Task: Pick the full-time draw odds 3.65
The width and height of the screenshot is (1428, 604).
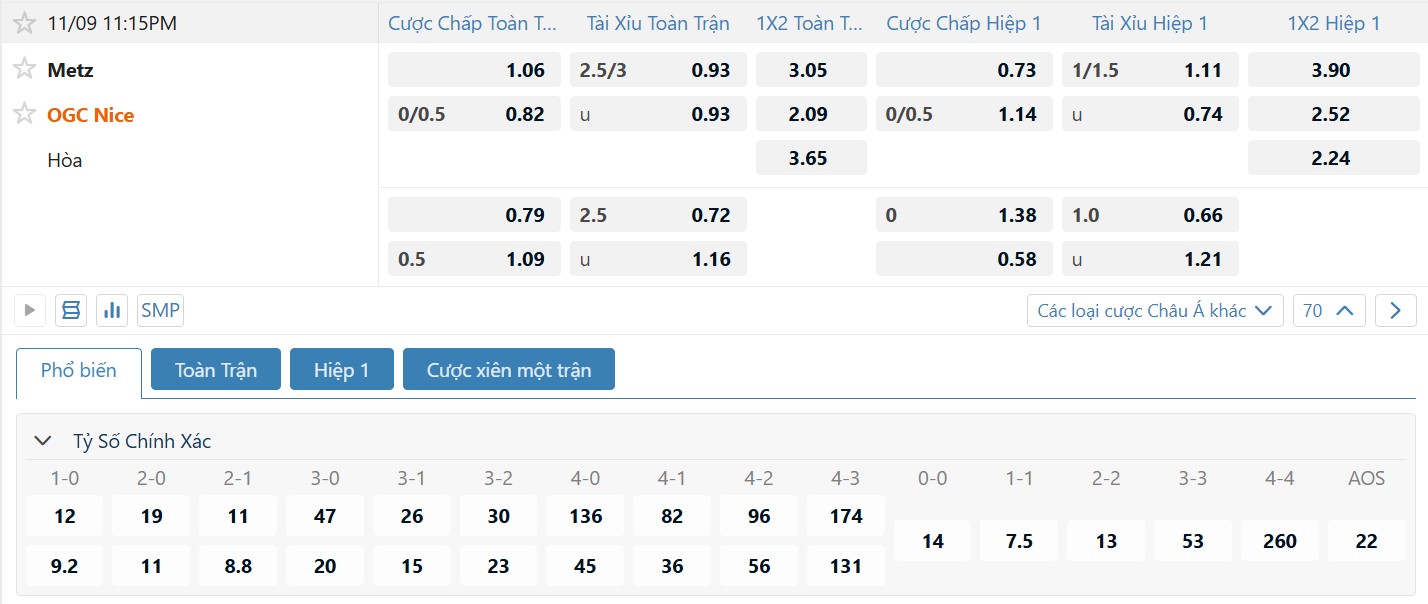Action: [810, 158]
